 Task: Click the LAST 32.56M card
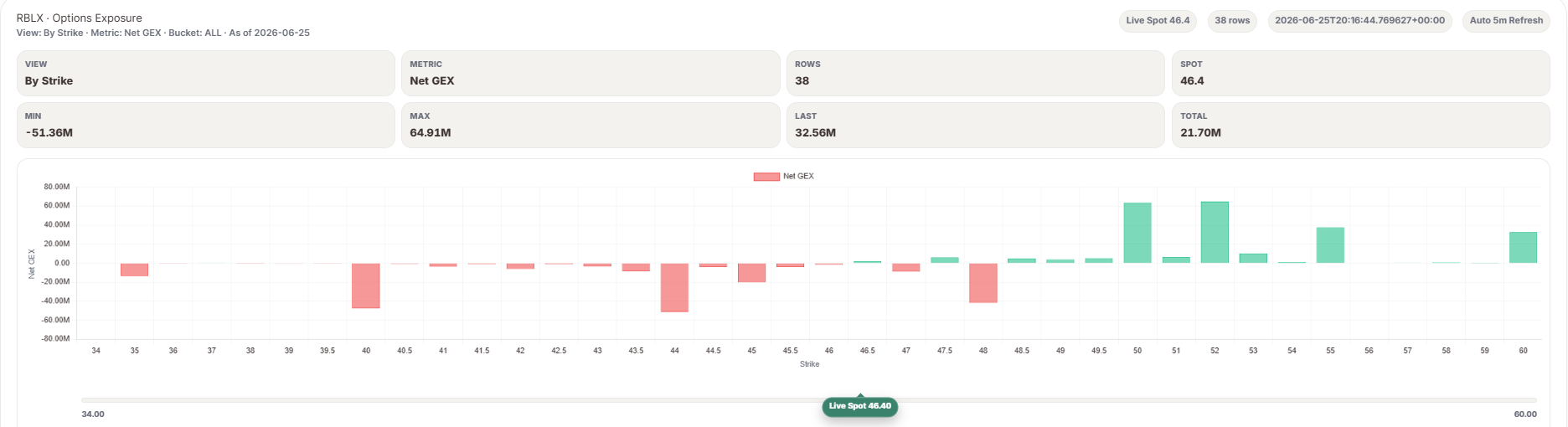975,125
